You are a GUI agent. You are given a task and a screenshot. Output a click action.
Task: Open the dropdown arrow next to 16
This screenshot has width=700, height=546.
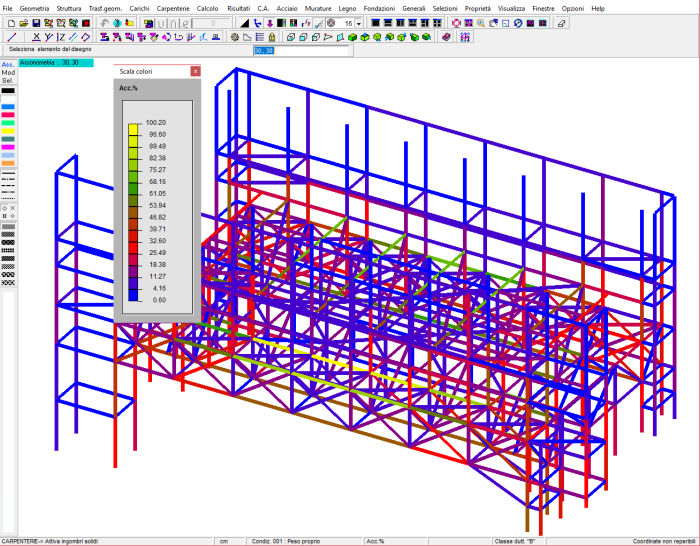click(x=359, y=22)
